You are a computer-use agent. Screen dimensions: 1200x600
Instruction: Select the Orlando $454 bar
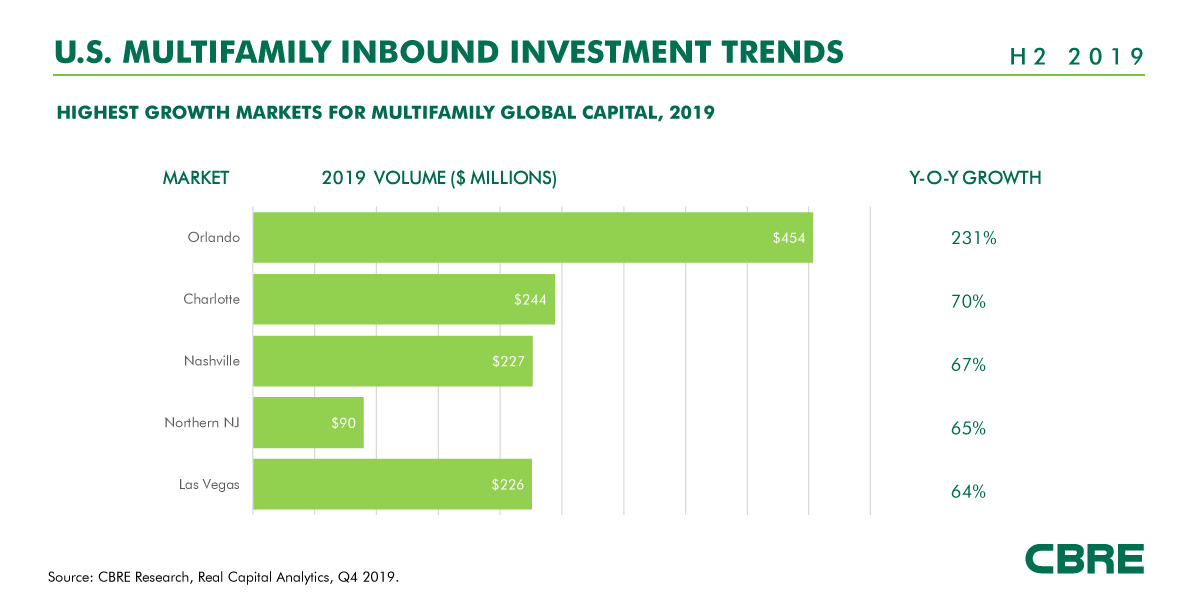point(533,238)
